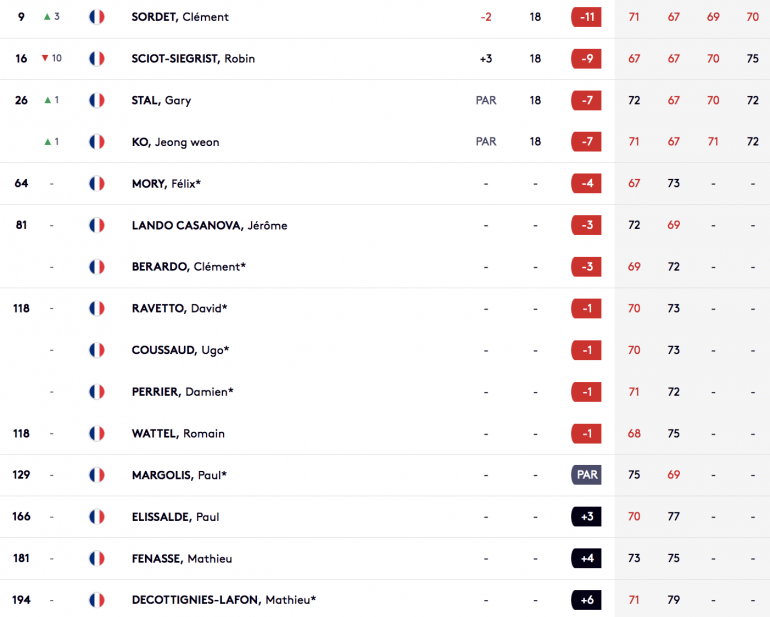
Task: Open FENASSE, Mathieu's player row
Action: pyautogui.click(x=385, y=559)
